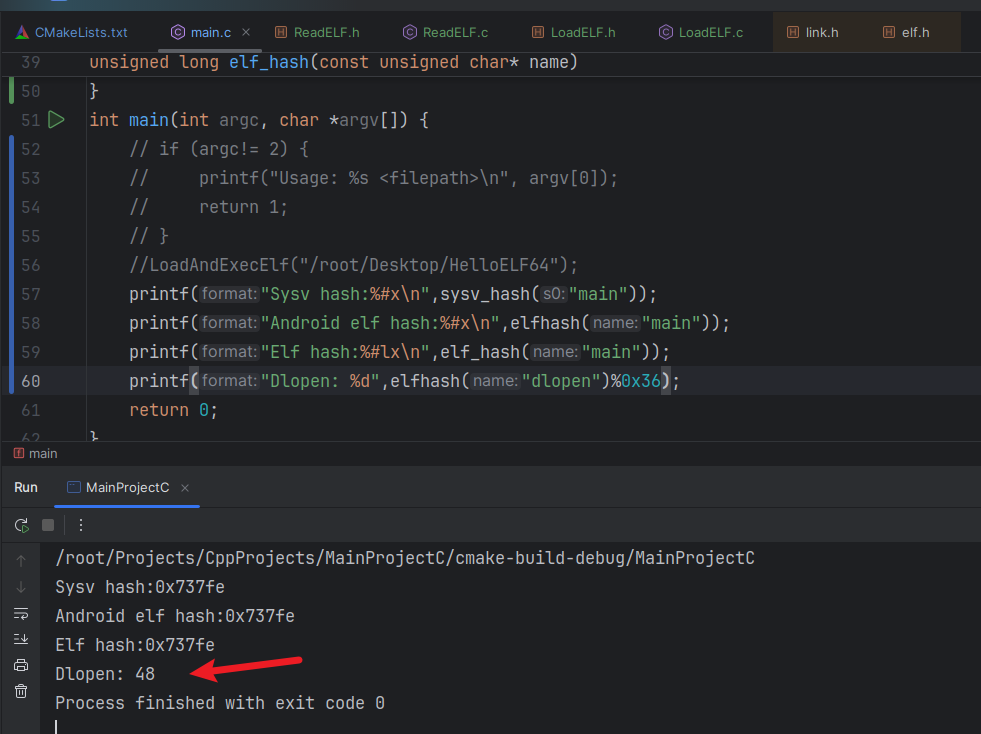
Task: Close the MainProjectC run tab
Action: tap(185, 488)
